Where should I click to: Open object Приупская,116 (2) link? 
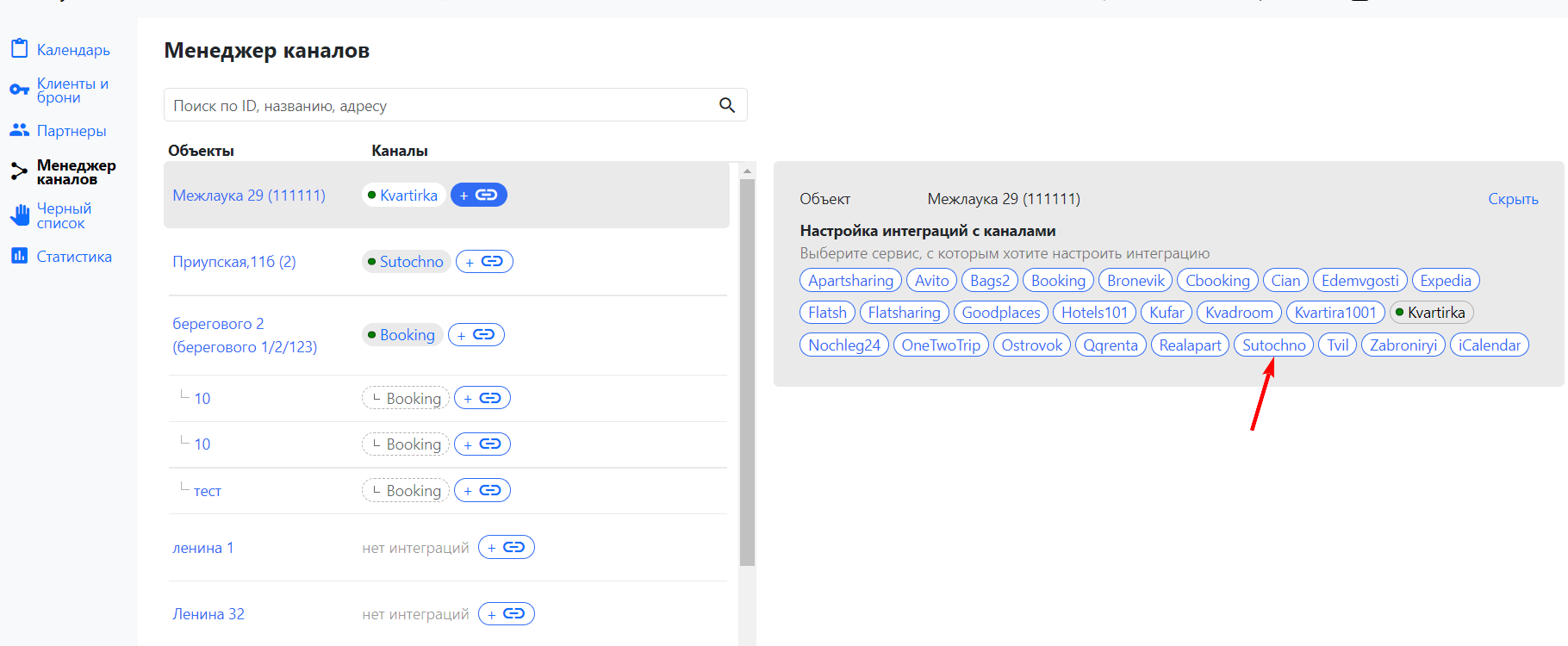234,262
